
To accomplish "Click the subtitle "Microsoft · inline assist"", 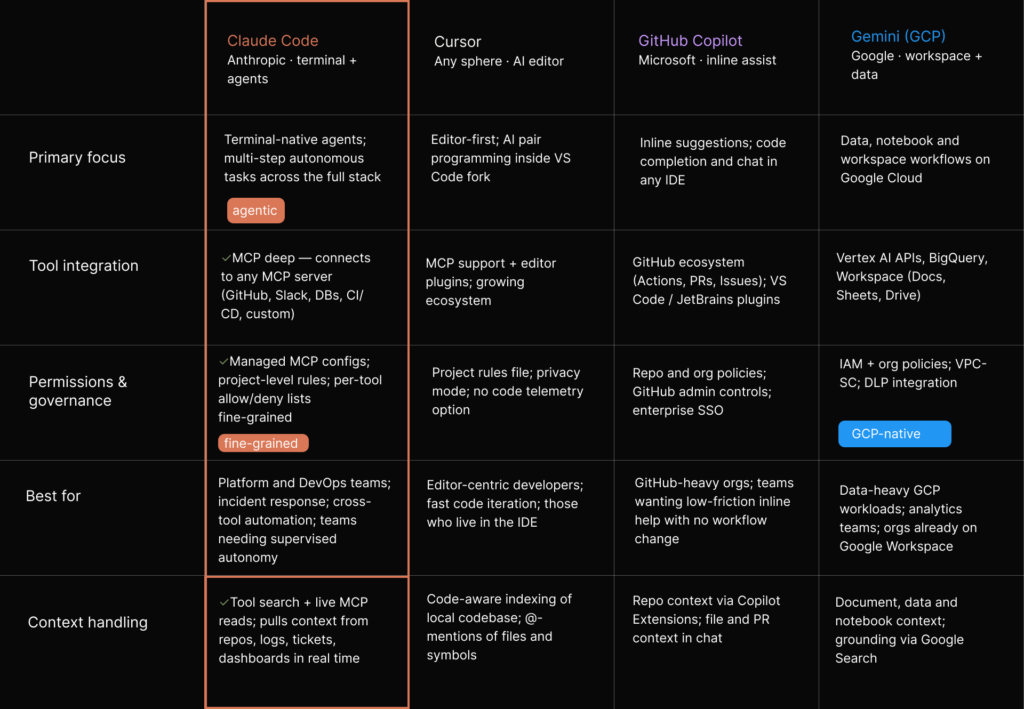I will [707, 60].
